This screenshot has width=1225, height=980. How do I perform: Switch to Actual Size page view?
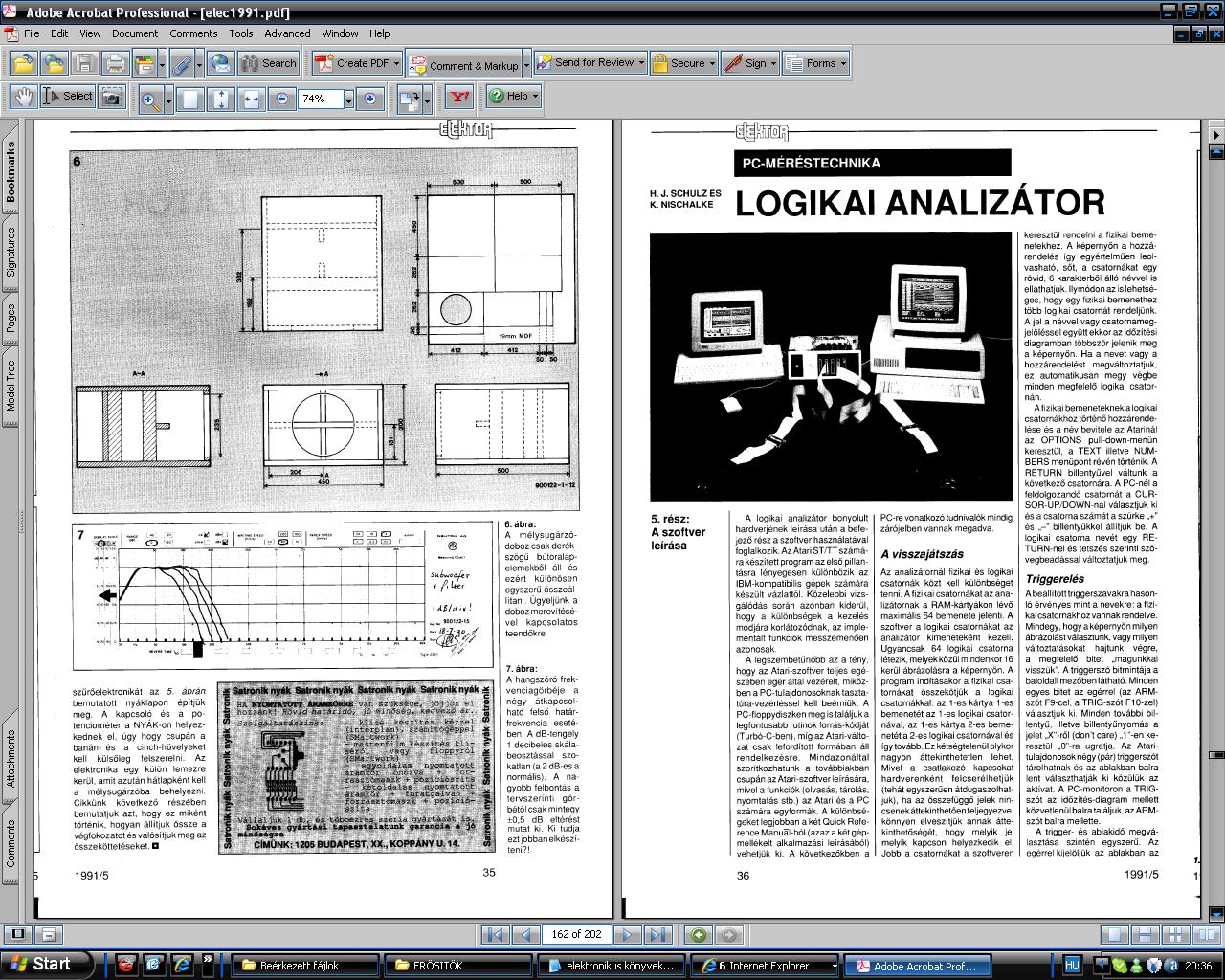(190, 99)
